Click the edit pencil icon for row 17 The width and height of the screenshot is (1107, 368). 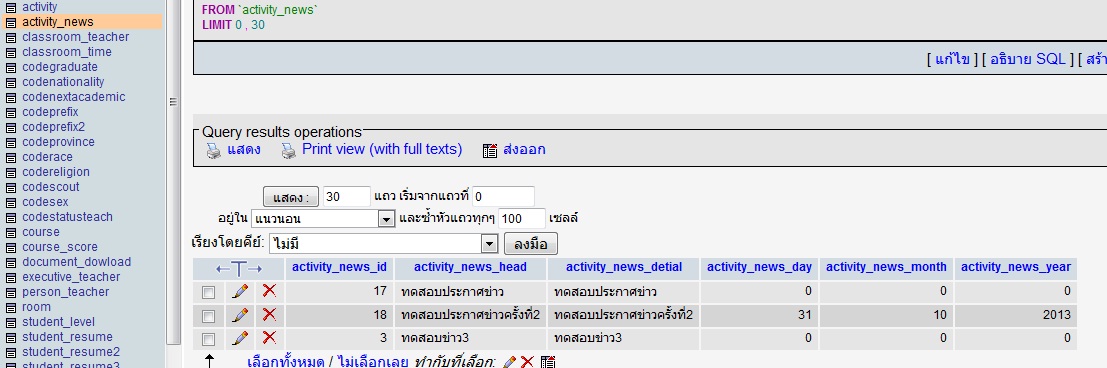[x=240, y=291]
